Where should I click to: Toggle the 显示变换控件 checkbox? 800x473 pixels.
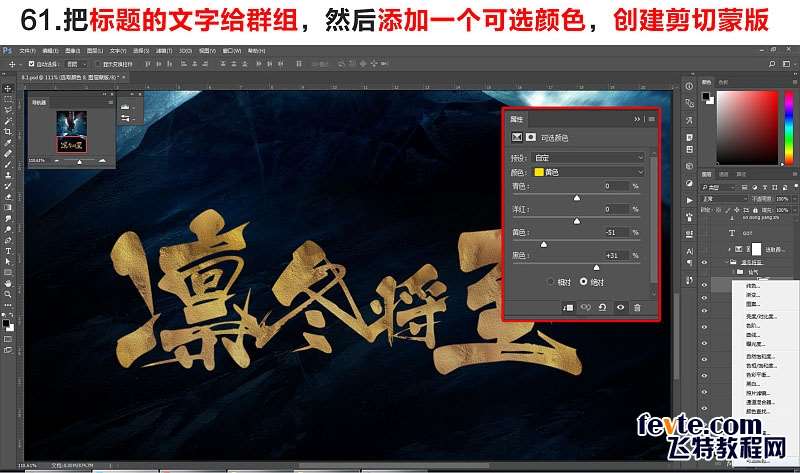click(x=97, y=64)
